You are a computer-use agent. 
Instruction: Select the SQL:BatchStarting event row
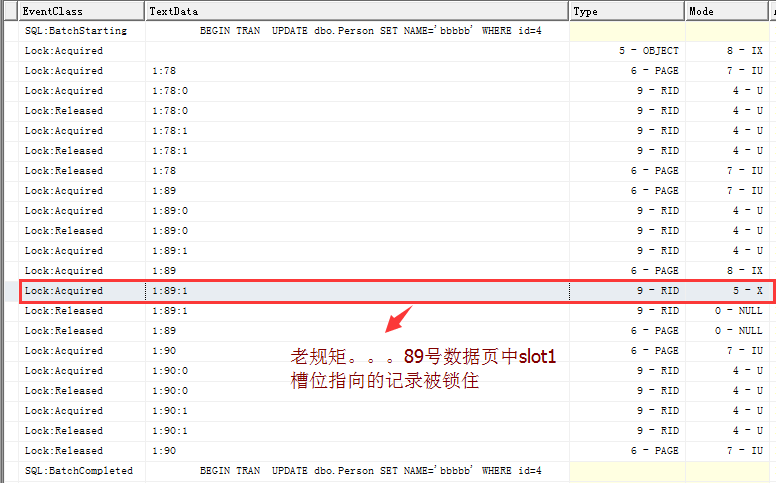coord(394,31)
